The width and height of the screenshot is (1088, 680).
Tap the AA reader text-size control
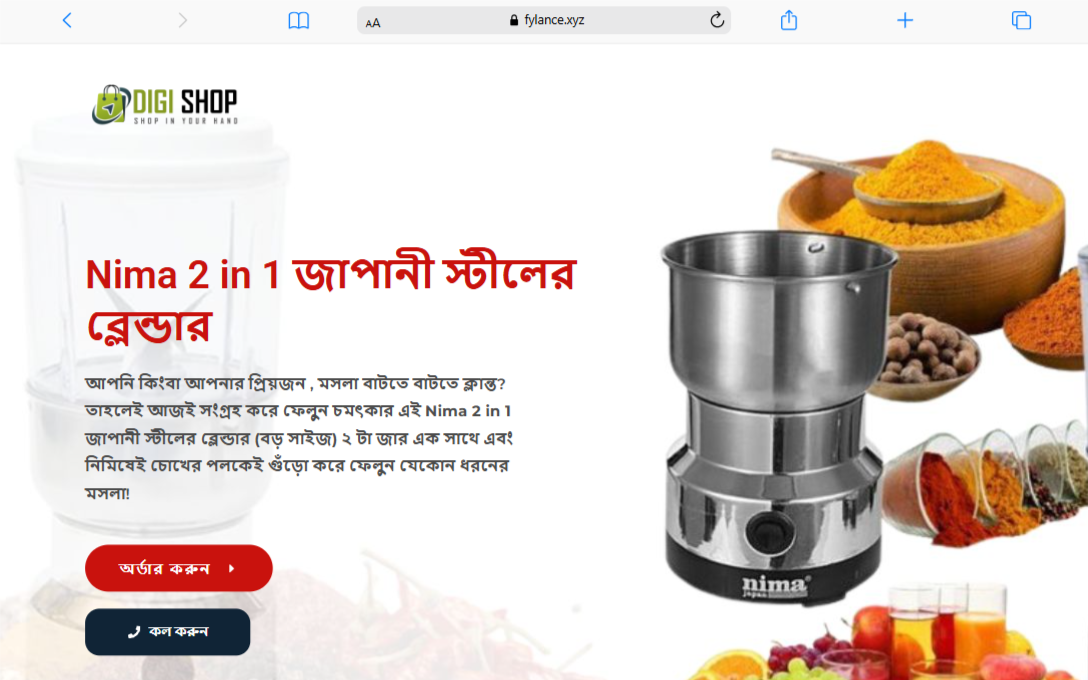tap(373, 22)
